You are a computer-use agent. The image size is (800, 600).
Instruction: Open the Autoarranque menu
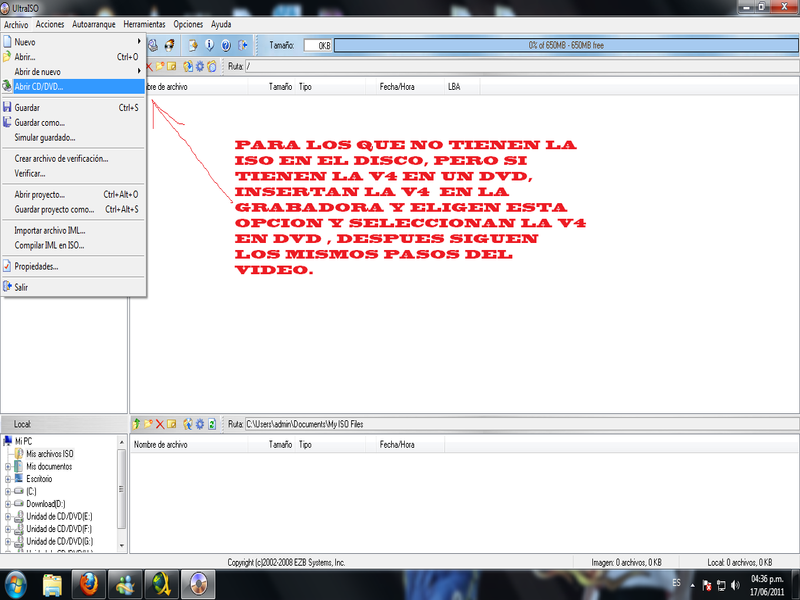coord(94,24)
